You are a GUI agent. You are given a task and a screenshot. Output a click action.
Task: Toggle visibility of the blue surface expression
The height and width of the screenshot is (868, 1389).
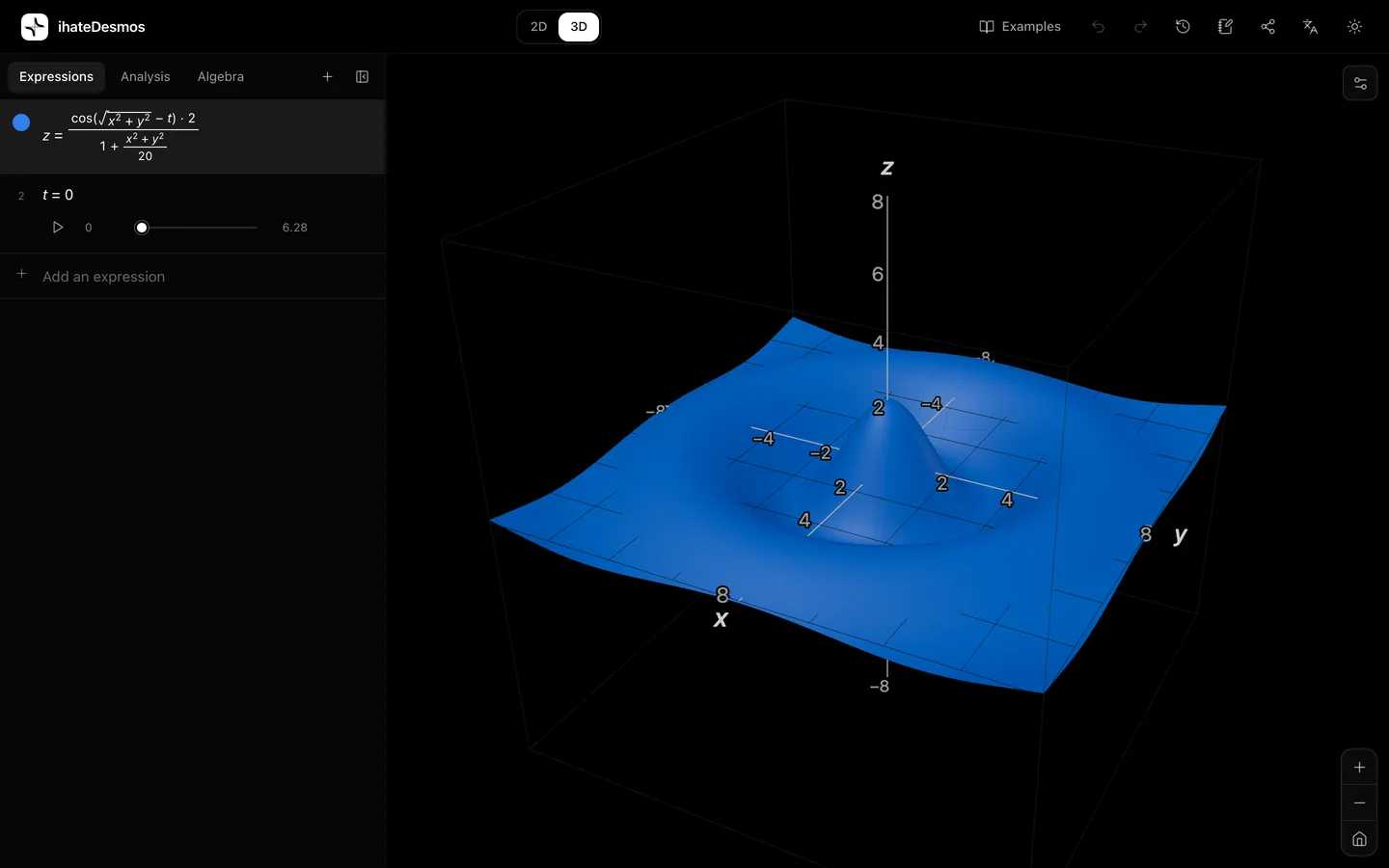[21, 122]
